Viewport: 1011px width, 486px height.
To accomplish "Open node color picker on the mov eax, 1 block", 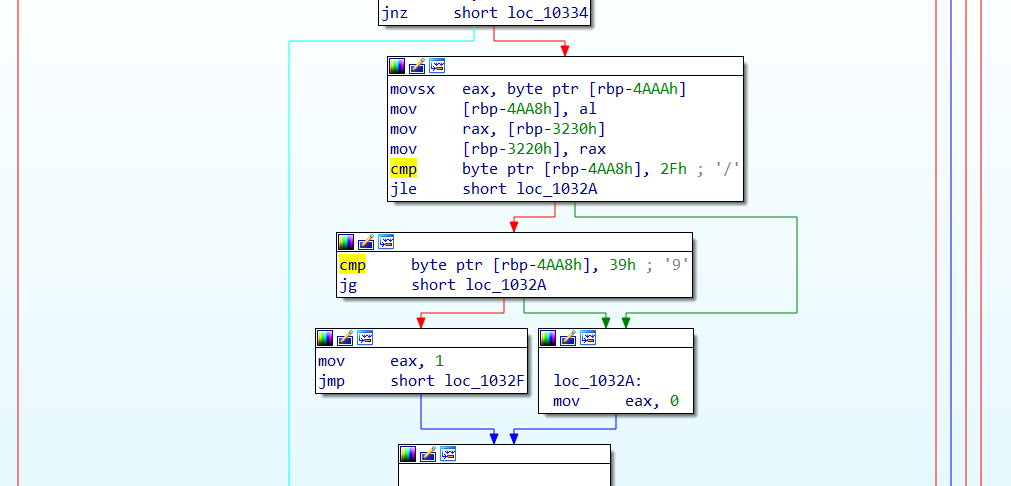I will [x=325, y=338].
